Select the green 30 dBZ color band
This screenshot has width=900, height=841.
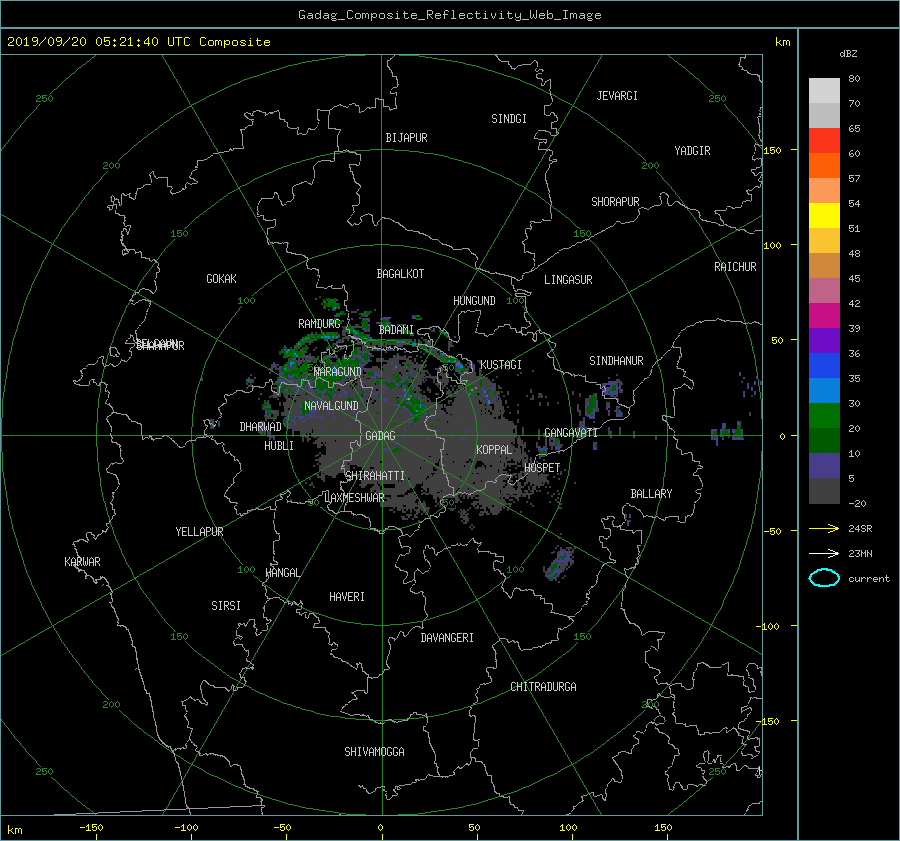pos(824,416)
